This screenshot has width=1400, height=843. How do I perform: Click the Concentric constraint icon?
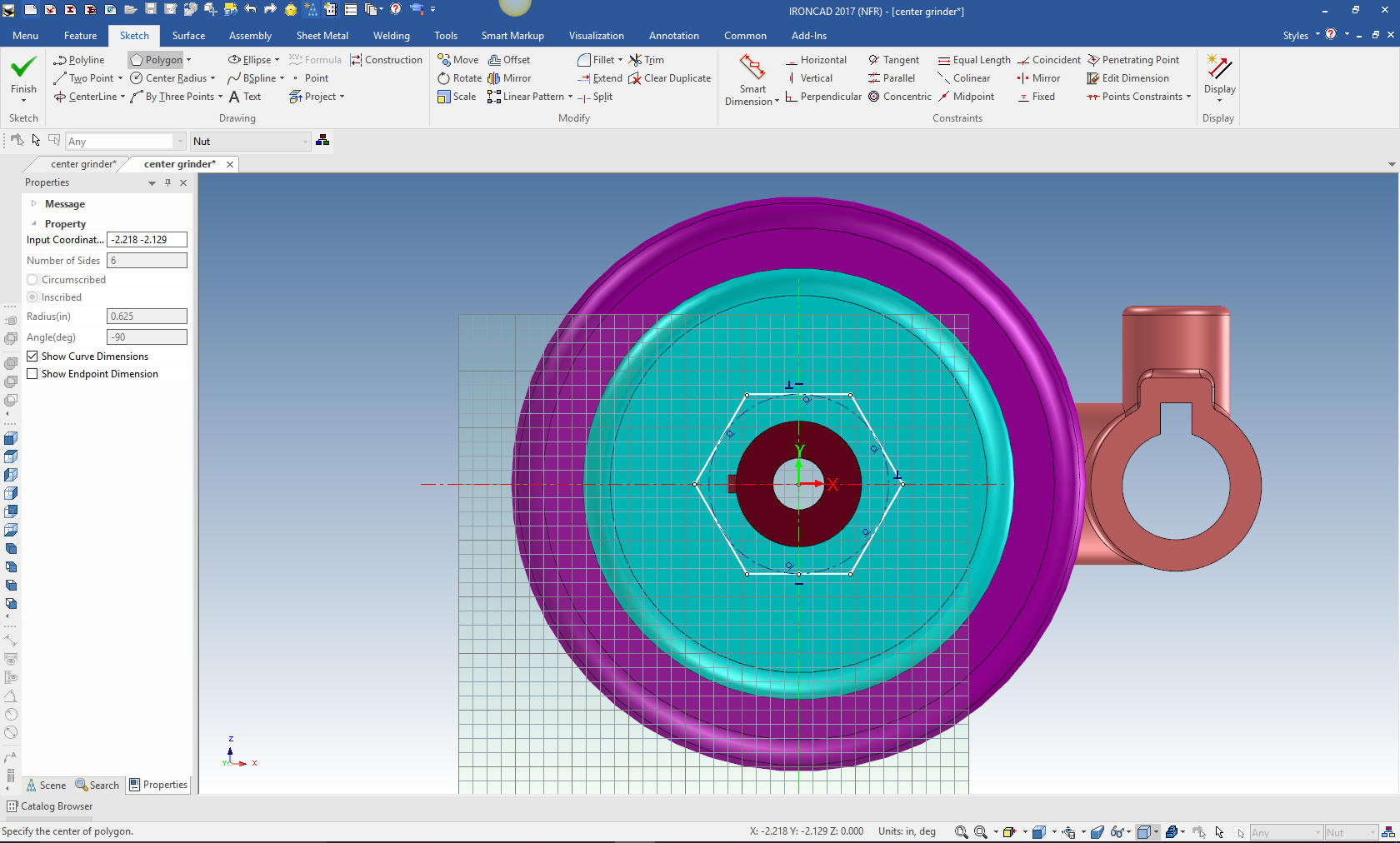click(x=874, y=97)
